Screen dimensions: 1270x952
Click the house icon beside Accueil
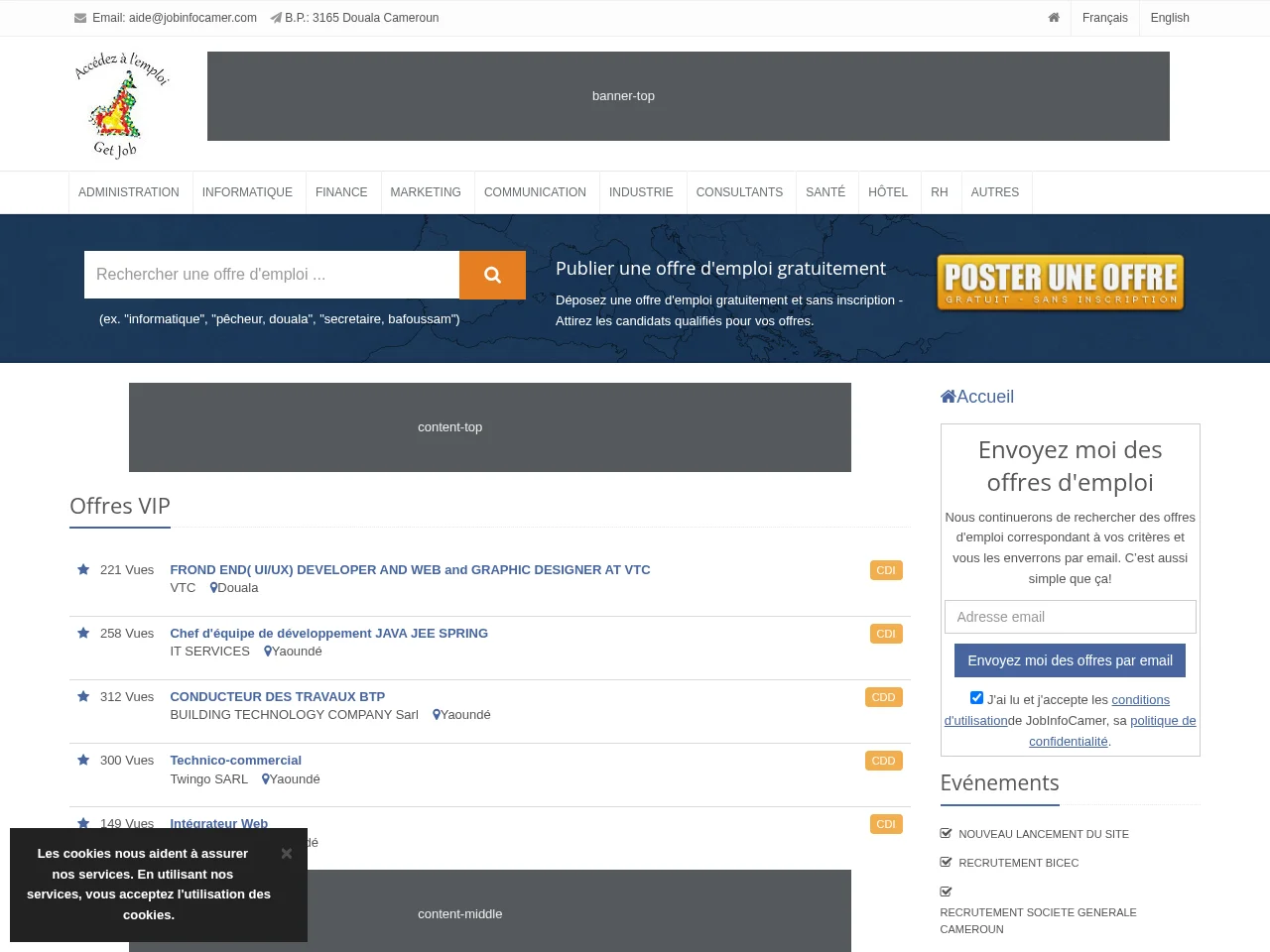(949, 397)
